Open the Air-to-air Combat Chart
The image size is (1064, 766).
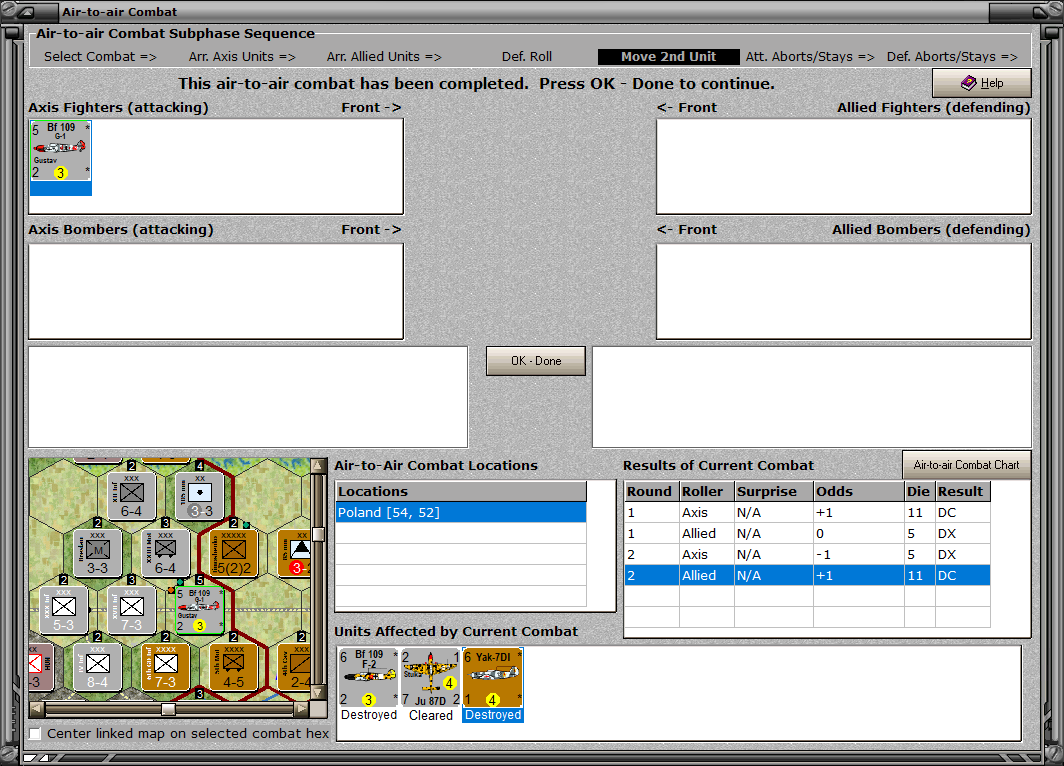[x=966, y=465]
